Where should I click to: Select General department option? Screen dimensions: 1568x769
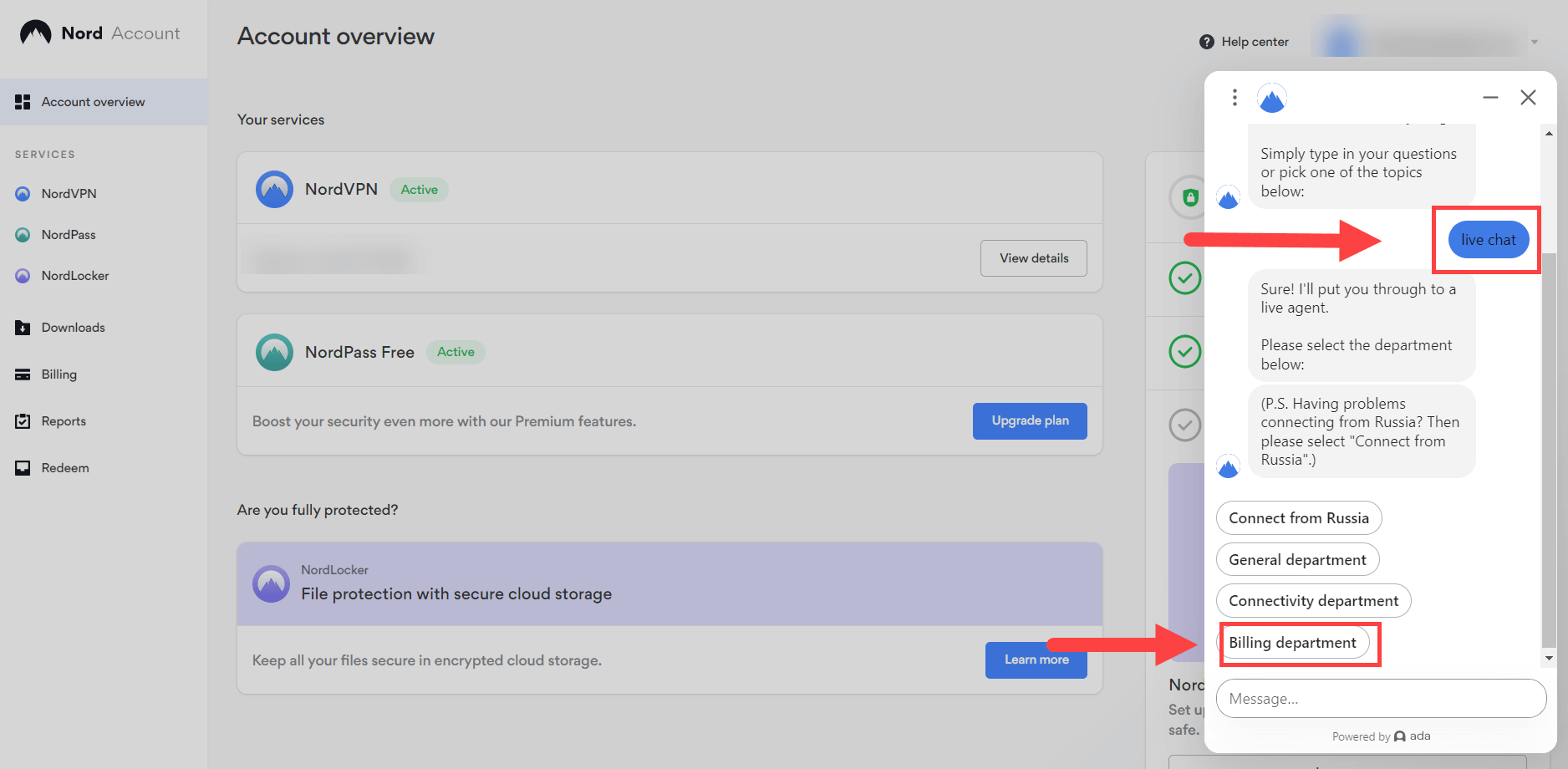(x=1297, y=560)
